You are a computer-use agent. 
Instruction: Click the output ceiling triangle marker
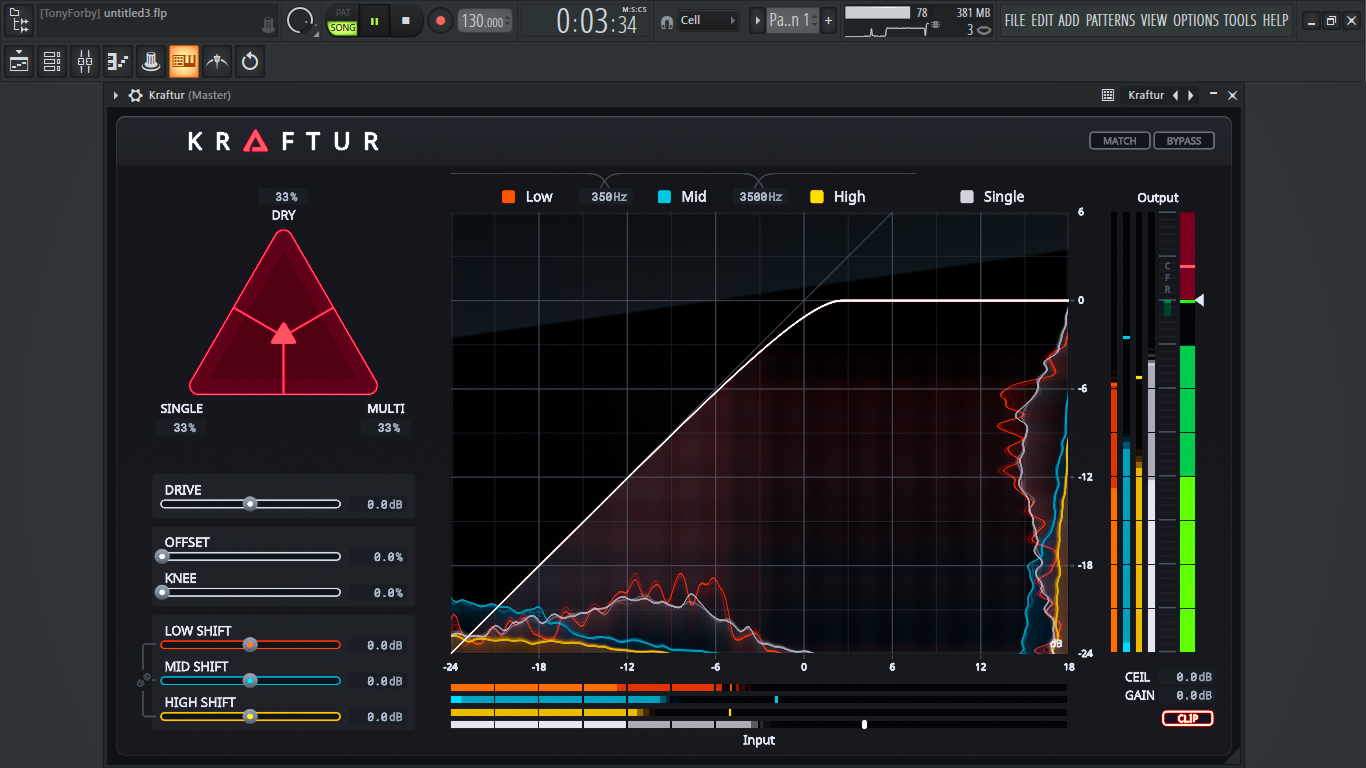(x=1200, y=300)
